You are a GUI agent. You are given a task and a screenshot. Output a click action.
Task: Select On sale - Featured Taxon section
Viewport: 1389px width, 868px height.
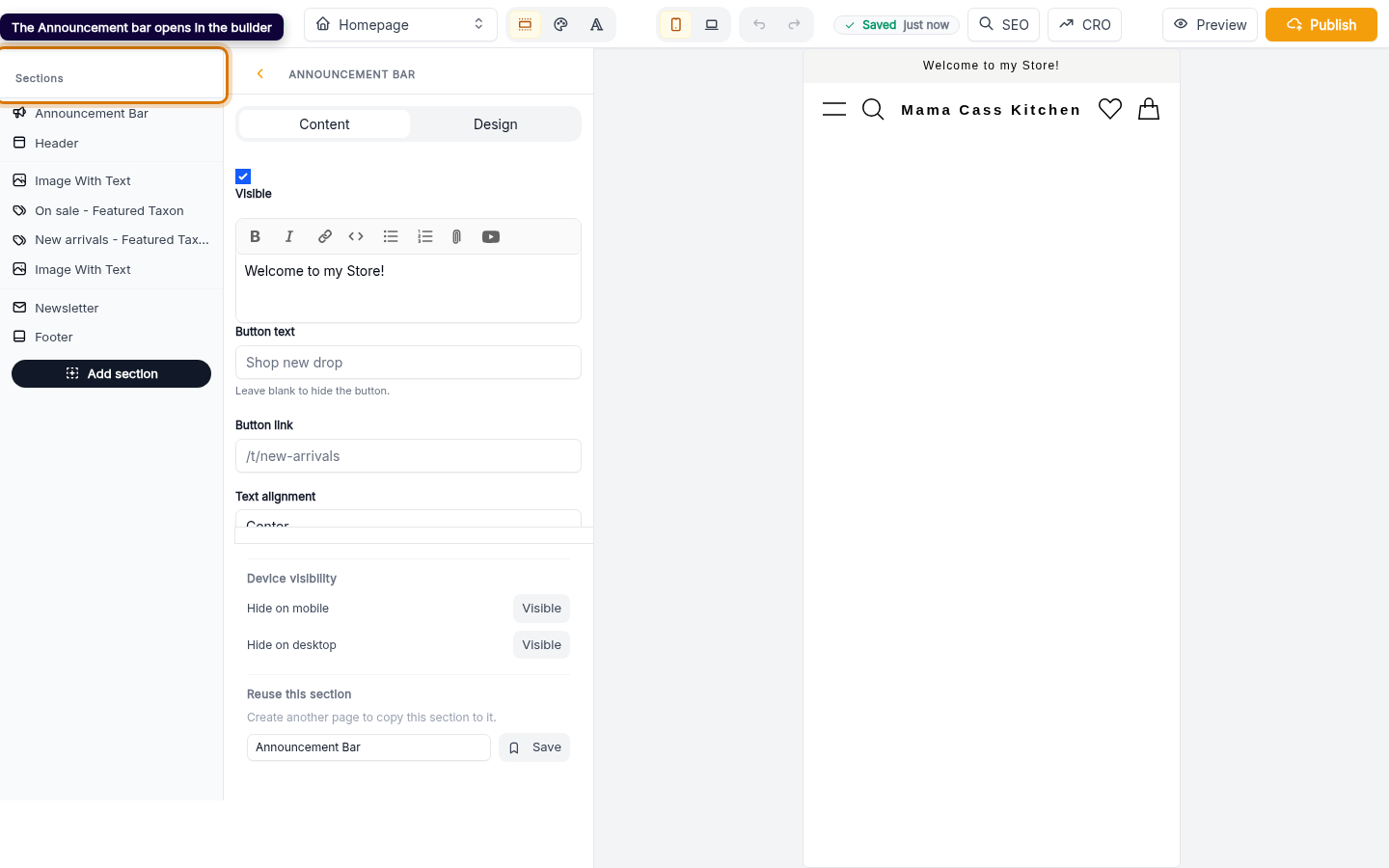click(111, 210)
